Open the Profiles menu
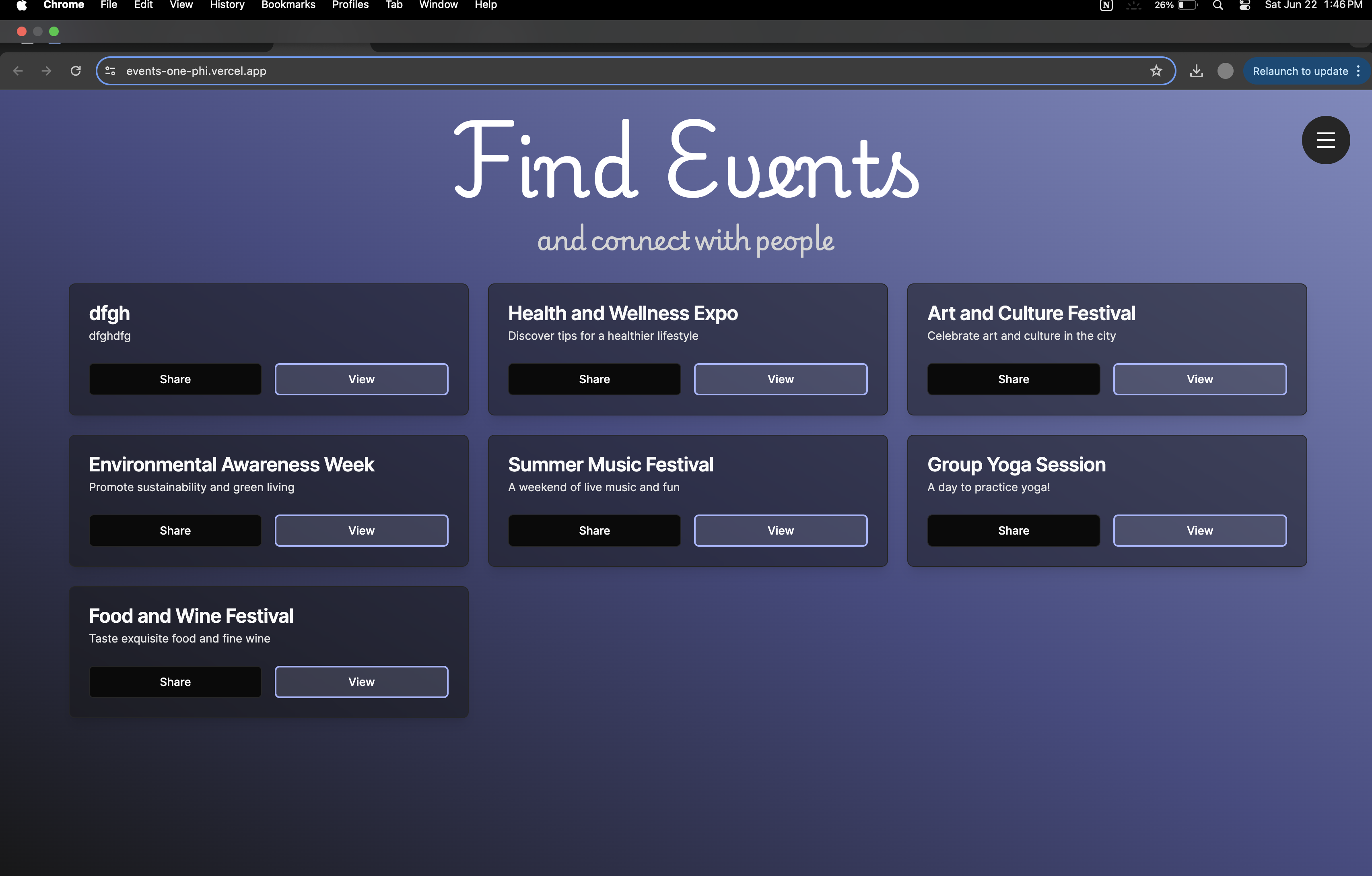This screenshot has height=876, width=1372. (x=350, y=6)
